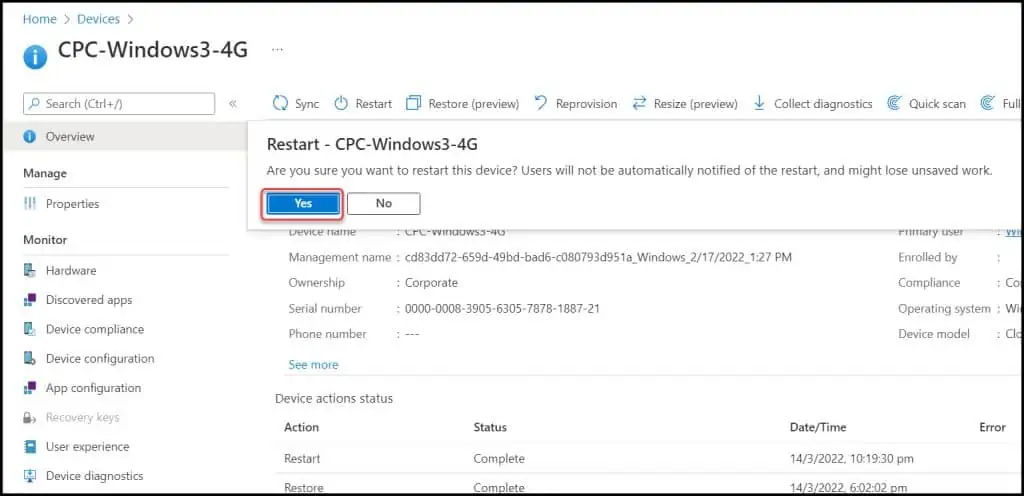
Task: Click the Restart dialog title text
Action: pos(372,144)
